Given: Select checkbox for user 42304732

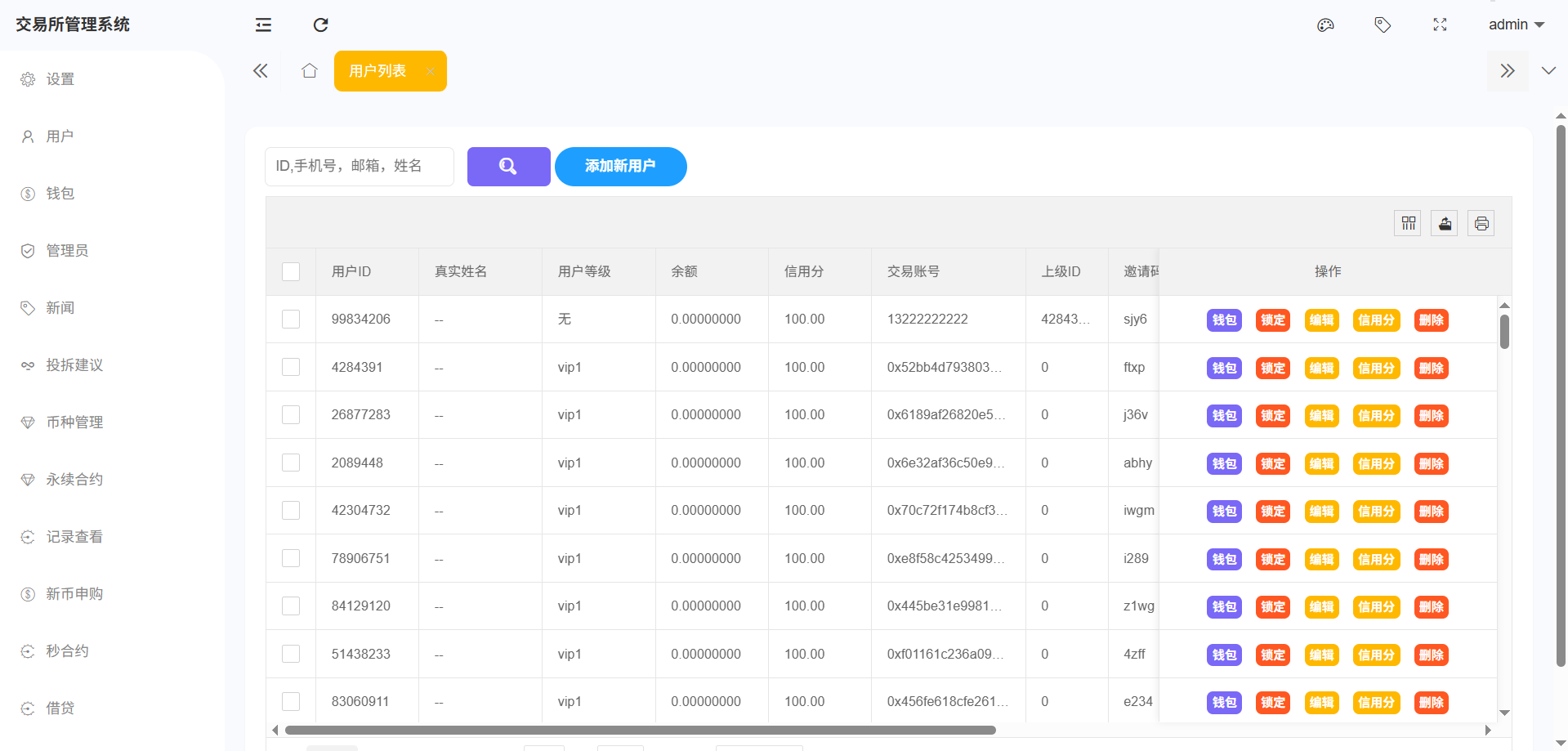Looking at the screenshot, I should pos(291,511).
